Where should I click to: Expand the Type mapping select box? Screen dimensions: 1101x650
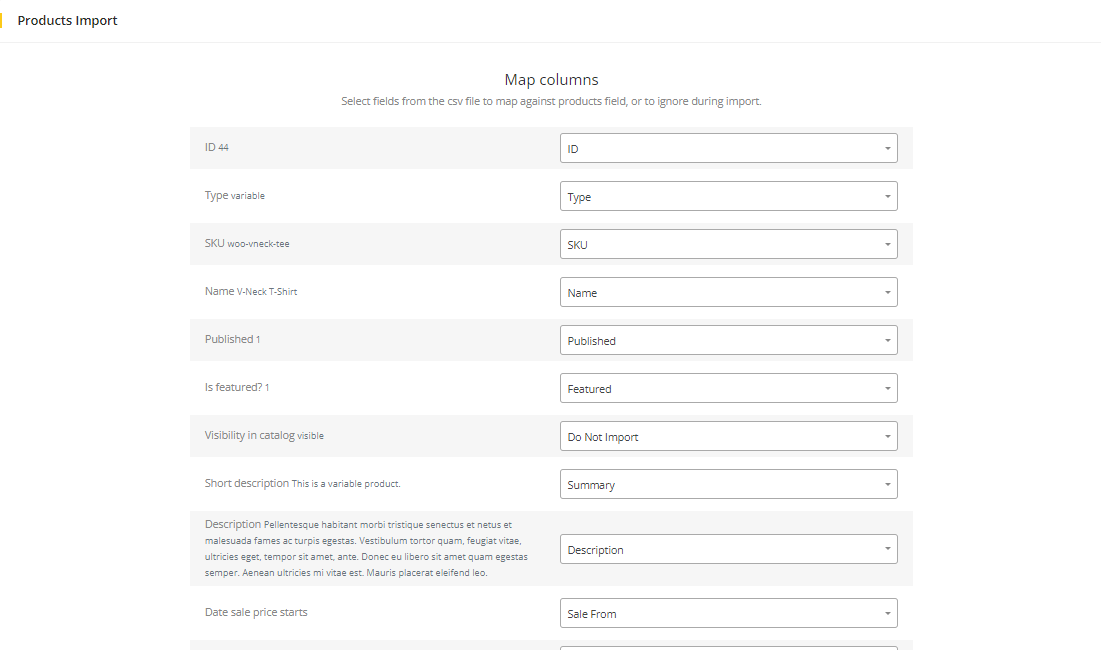point(728,196)
